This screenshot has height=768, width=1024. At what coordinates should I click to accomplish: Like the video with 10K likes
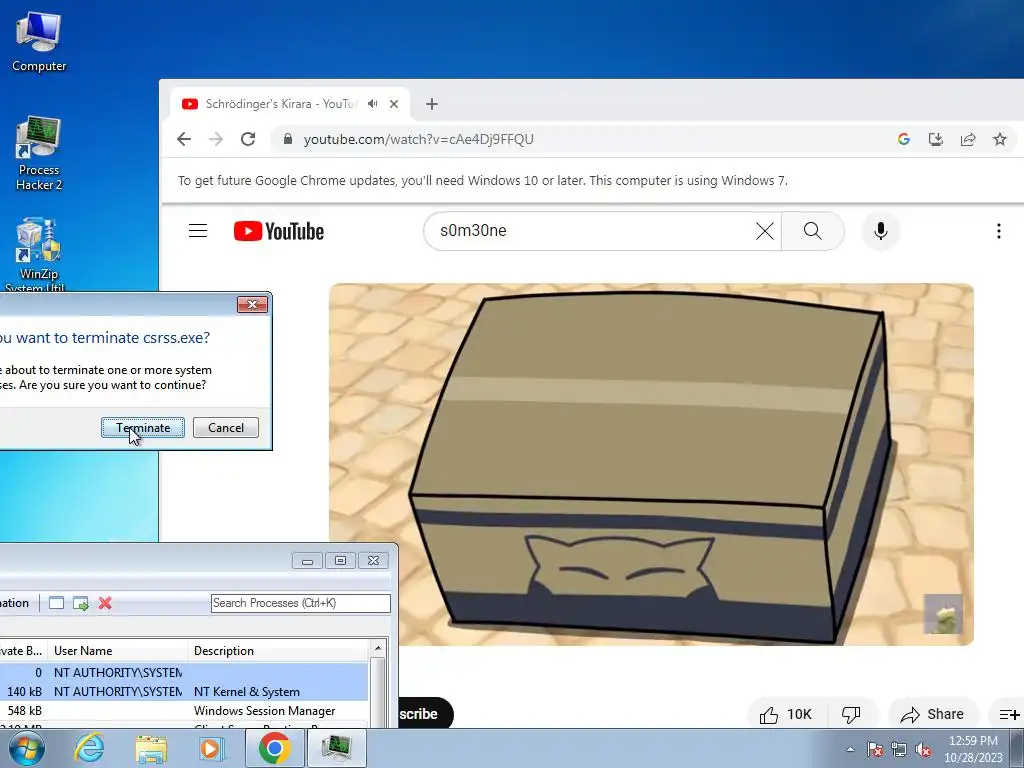[786, 714]
